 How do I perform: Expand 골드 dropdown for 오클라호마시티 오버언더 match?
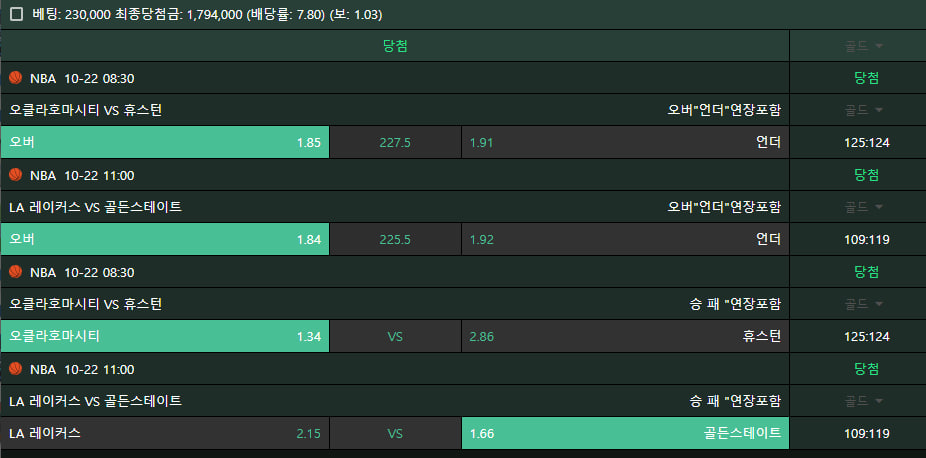point(864,110)
